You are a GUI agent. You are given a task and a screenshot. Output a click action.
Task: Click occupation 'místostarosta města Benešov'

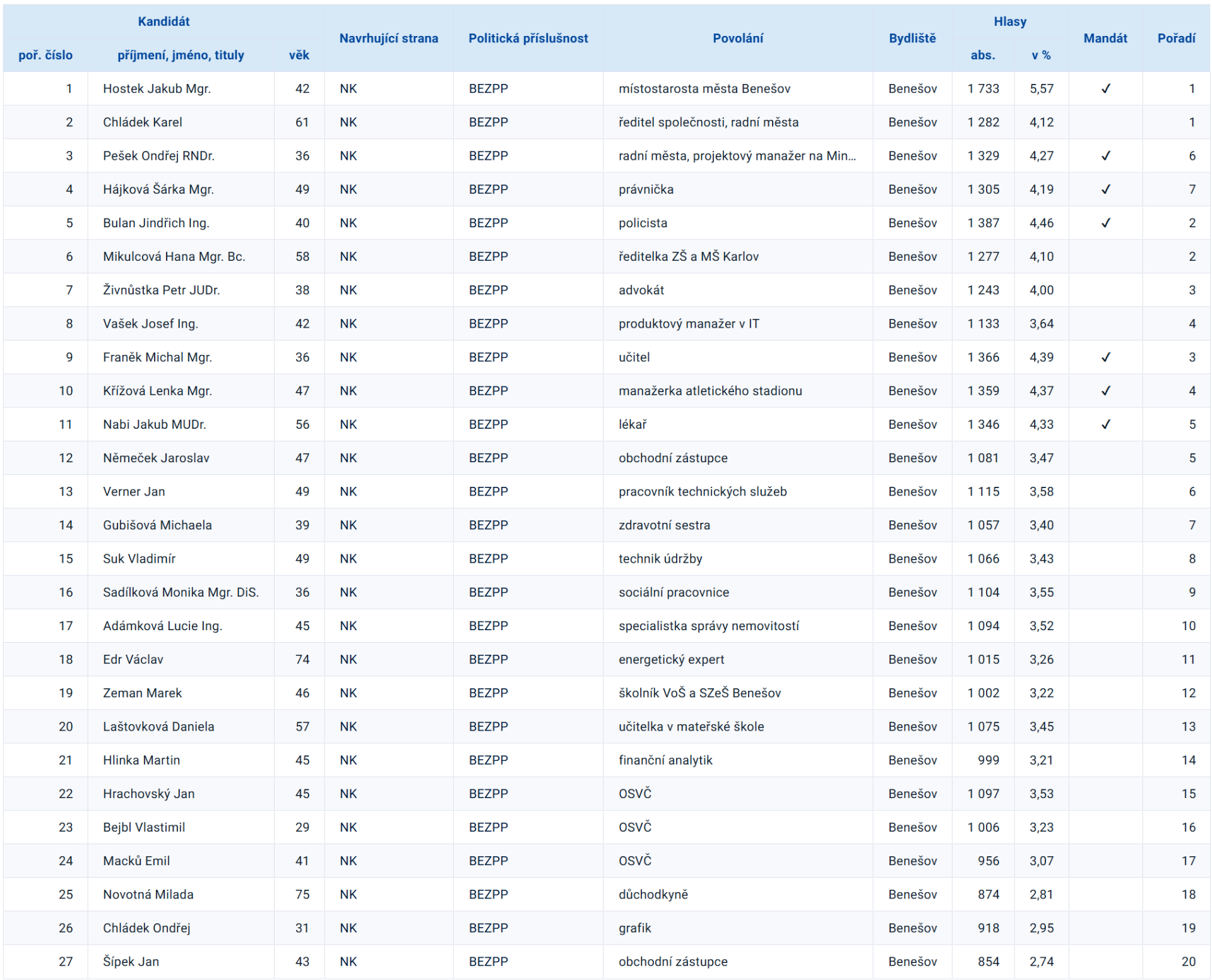pyautogui.click(x=704, y=89)
